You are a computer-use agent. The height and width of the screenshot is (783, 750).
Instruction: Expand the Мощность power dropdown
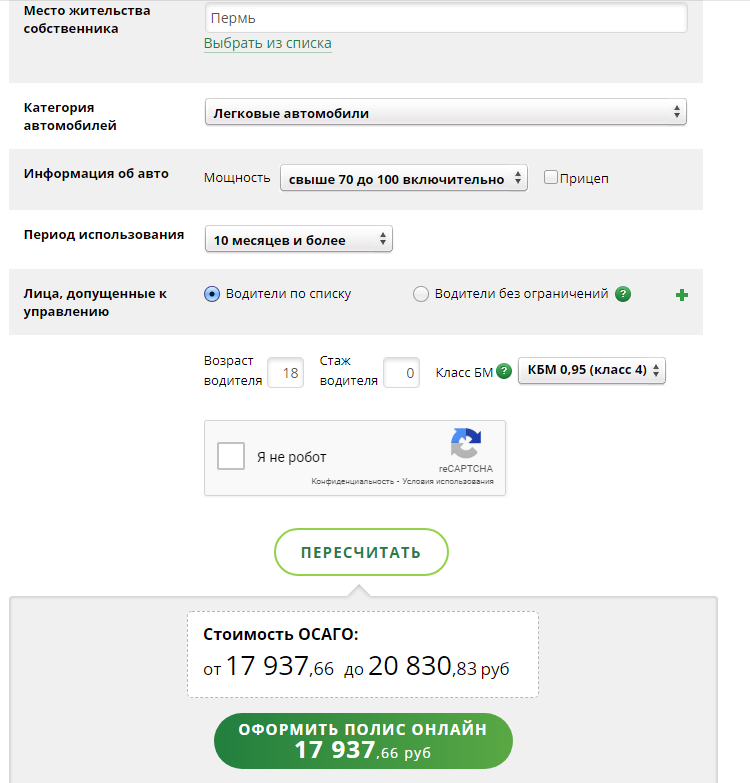pos(403,178)
